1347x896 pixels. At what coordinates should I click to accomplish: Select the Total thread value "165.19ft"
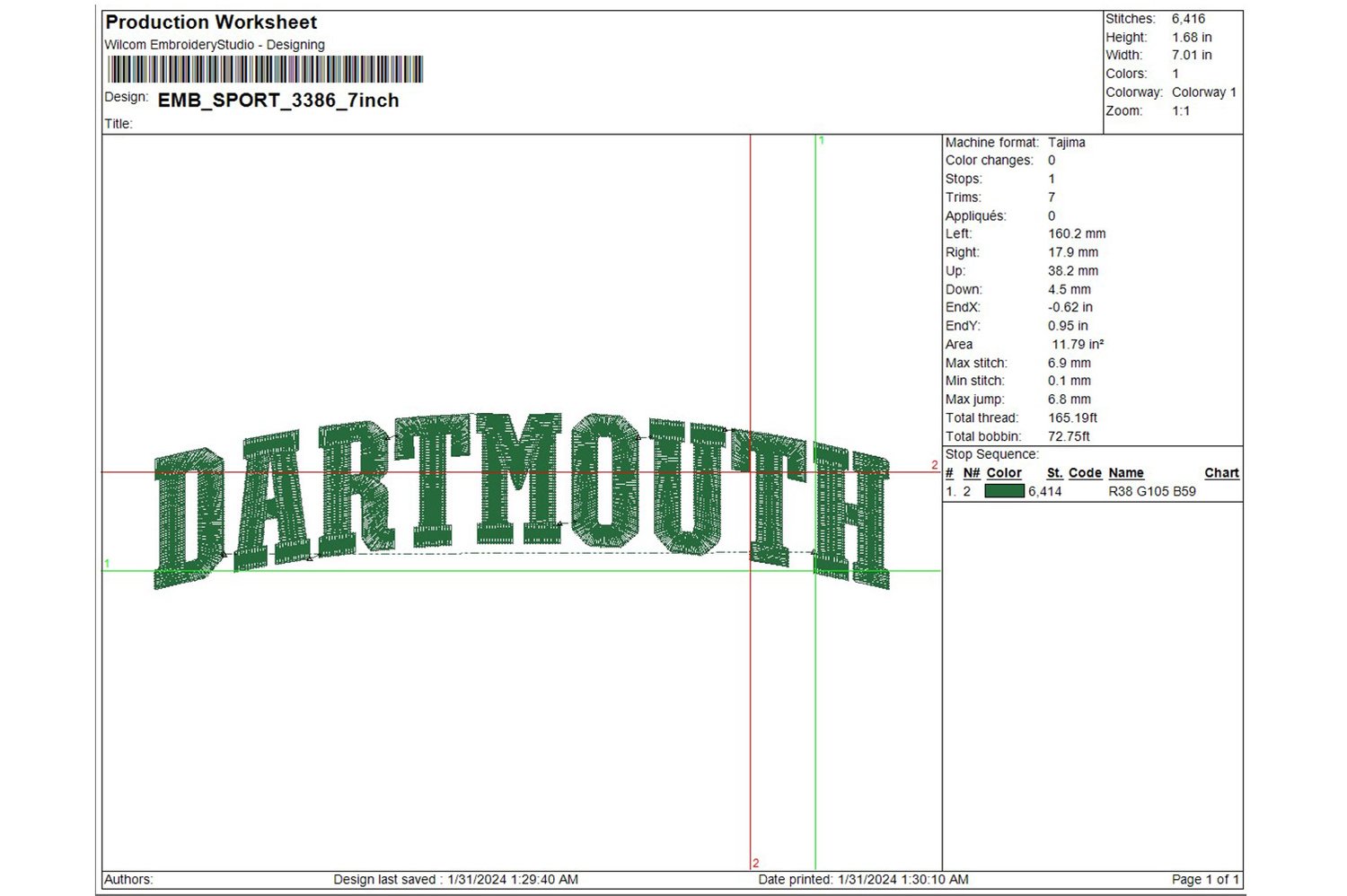(x=1073, y=418)
